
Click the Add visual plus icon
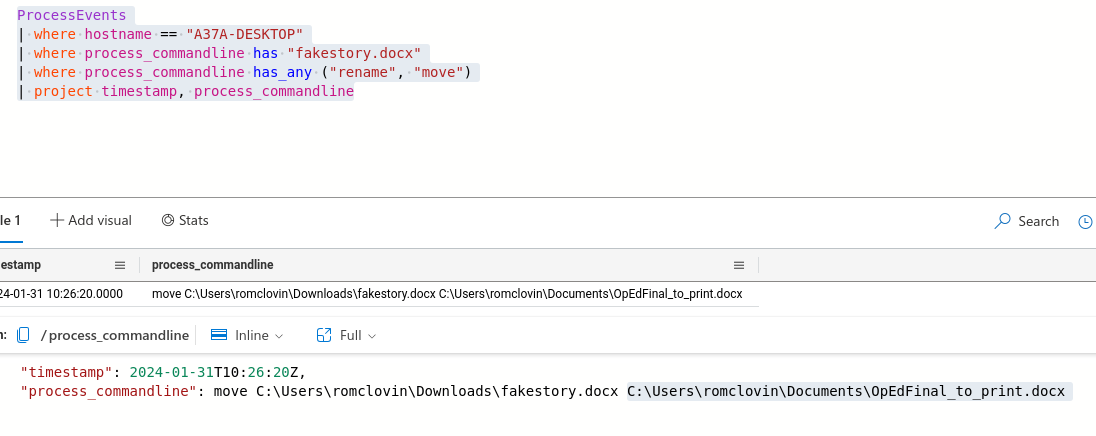point(57,220)
